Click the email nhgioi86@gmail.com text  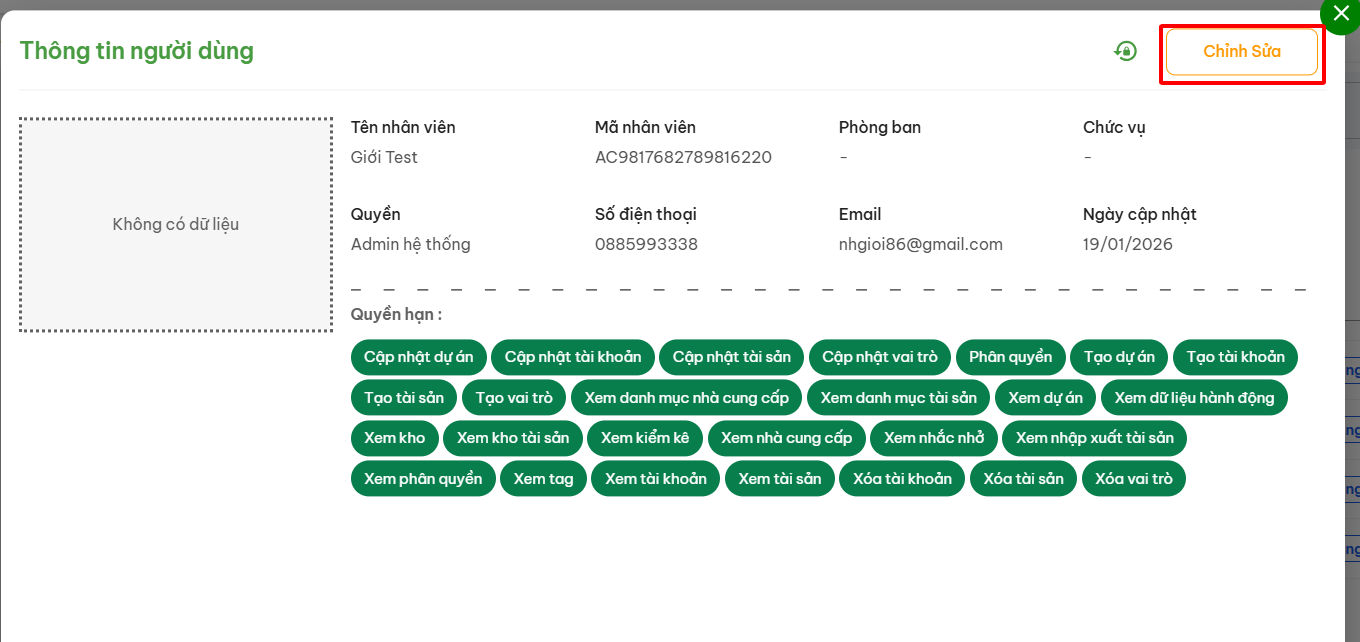[920, 244]
